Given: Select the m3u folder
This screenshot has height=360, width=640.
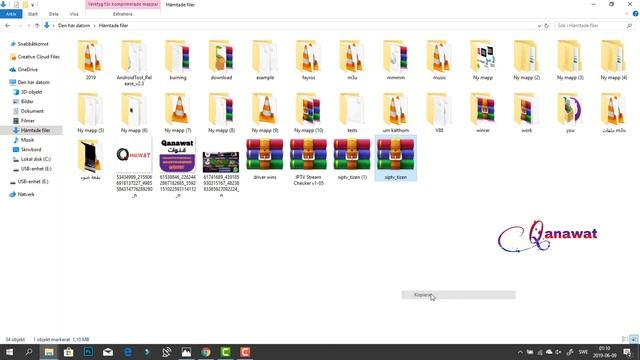Looking at the screenshot, I should 352,60.
